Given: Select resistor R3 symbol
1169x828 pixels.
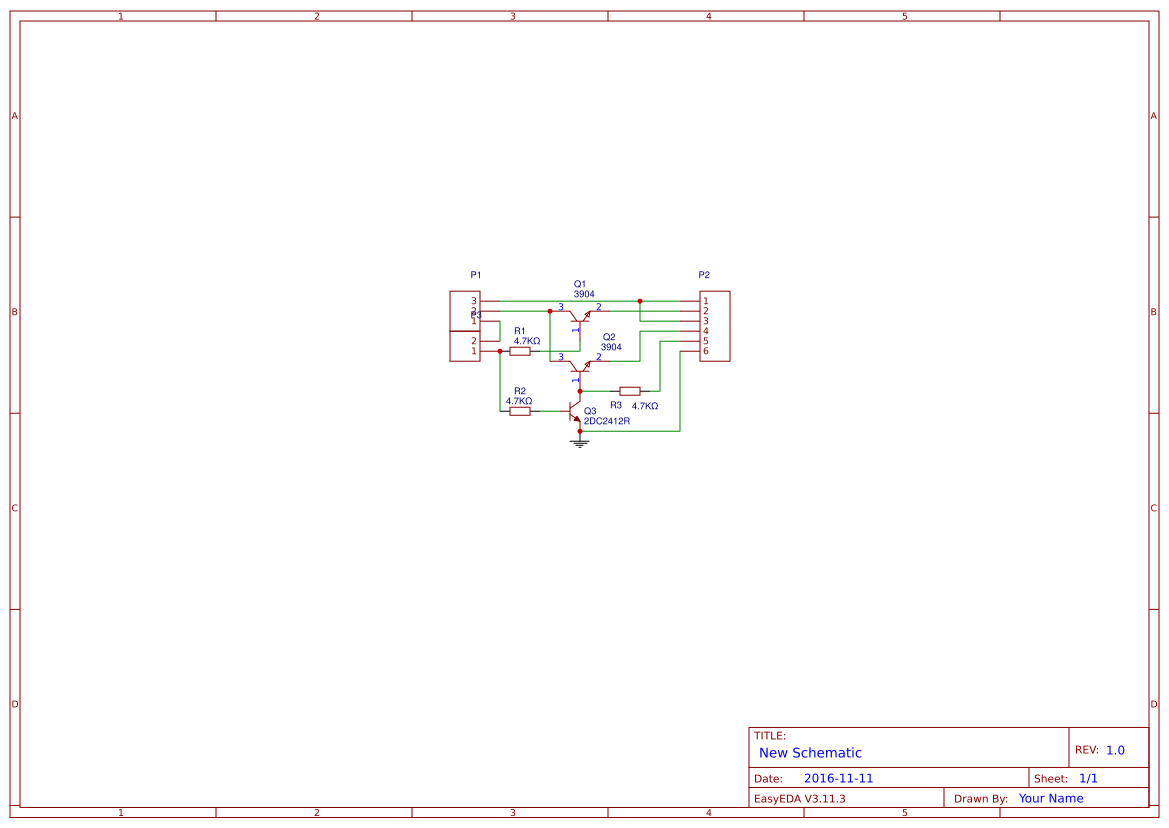Looking at the screenshot, I should coord(631,390).
